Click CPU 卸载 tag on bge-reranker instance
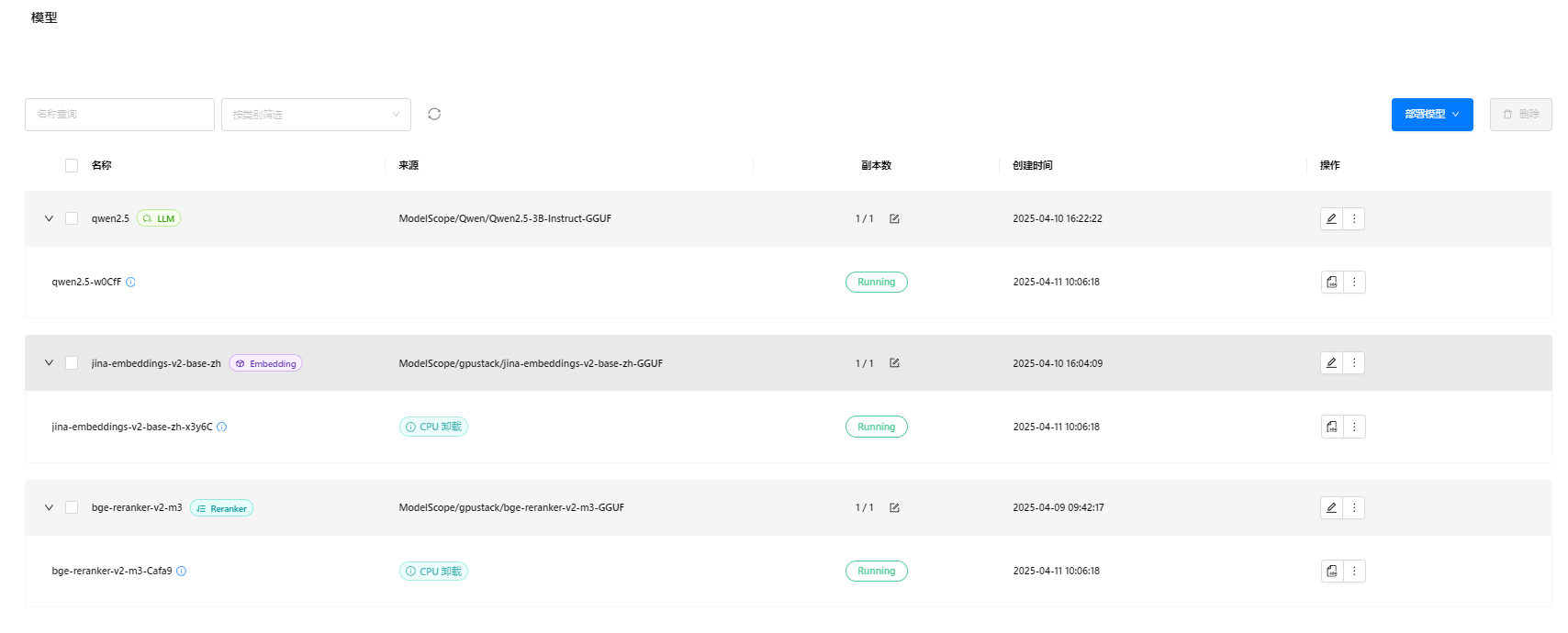Viewport: 1568px width, 633px height. point(433,571)
